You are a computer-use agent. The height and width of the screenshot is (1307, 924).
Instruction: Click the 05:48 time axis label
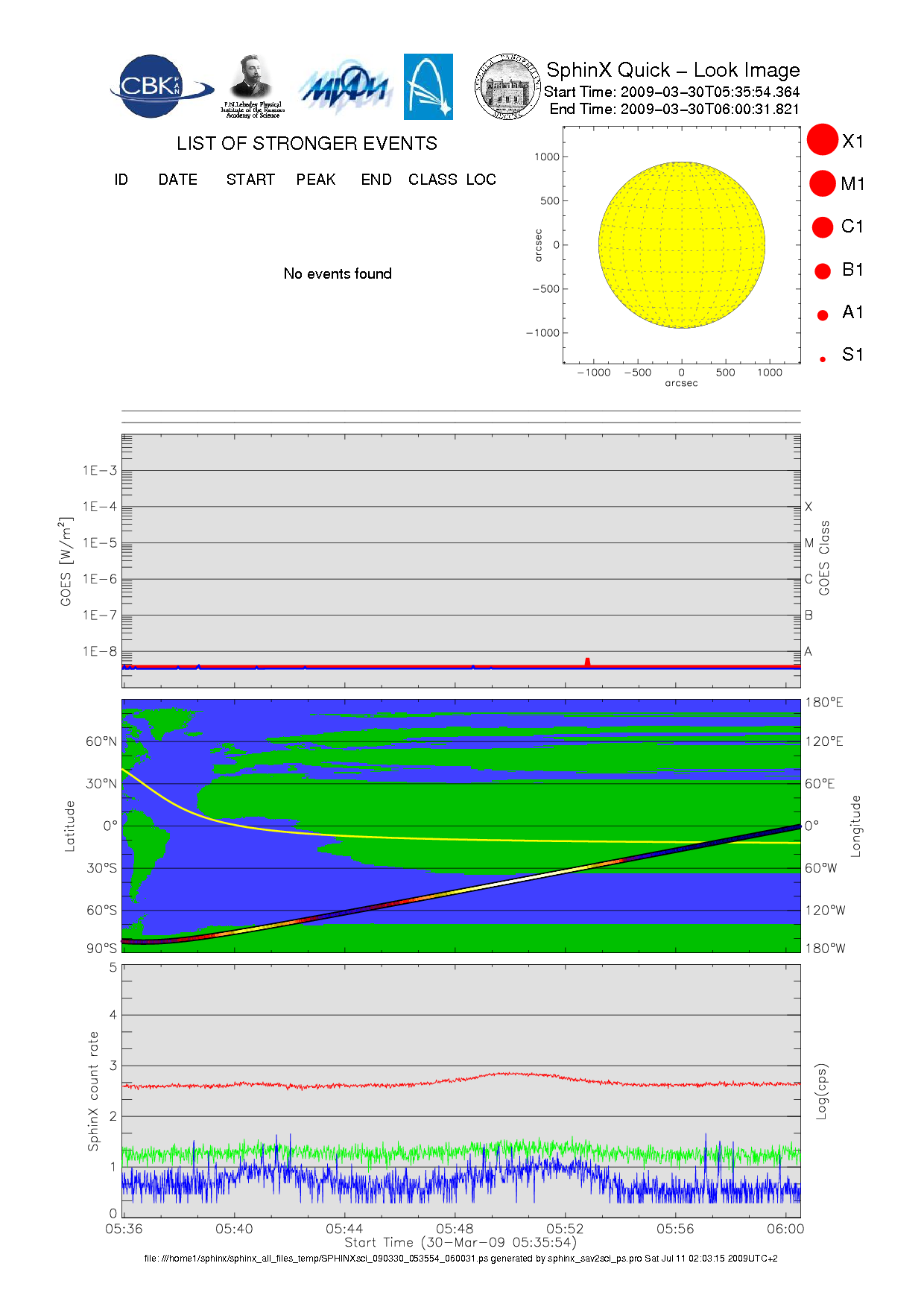pos(455,1229)
